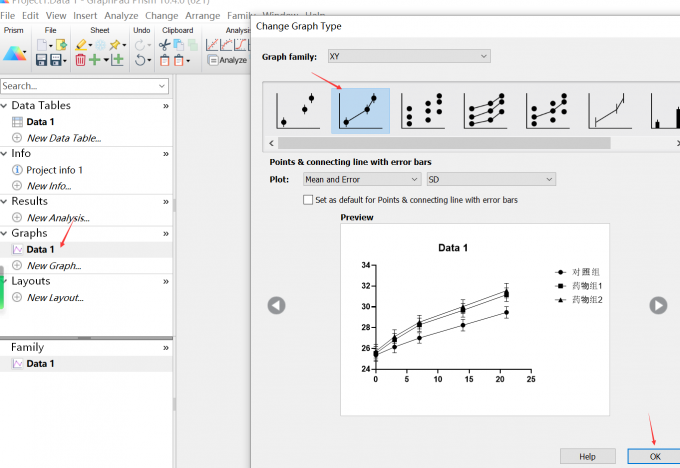Open the Insert menu
The height and width of the screenshot is (468, 680).
pos(85,16)
